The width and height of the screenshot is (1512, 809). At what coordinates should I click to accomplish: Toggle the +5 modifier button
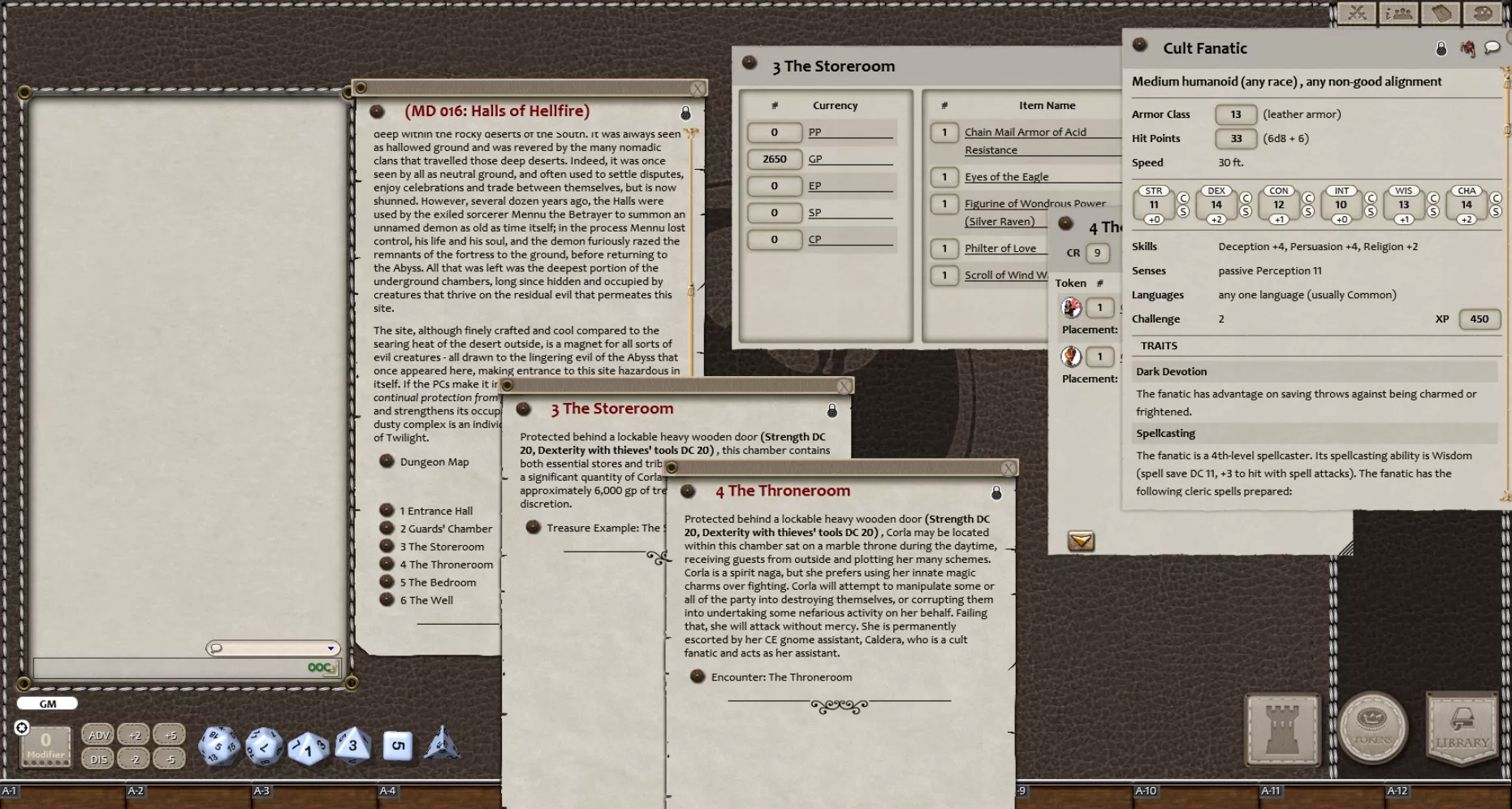pyautogui.click(x=170, y=735)
